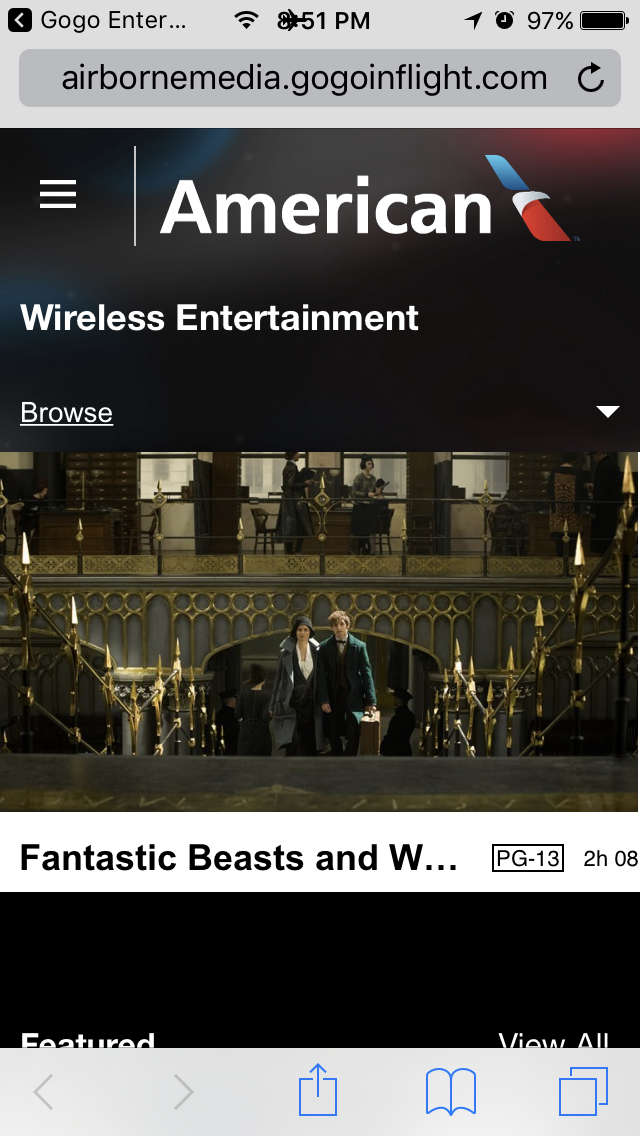640x1136 pixels.
Task: Expand the Browse dropdown triangle
Action: pos(607,412)
